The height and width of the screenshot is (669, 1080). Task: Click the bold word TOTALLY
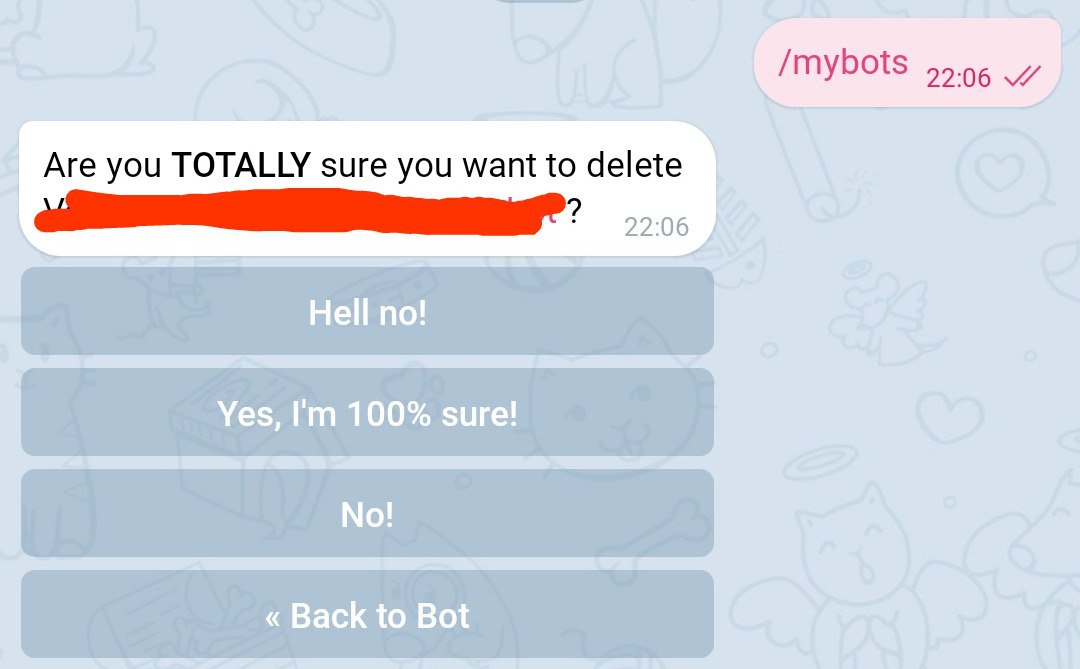point(241,165)
